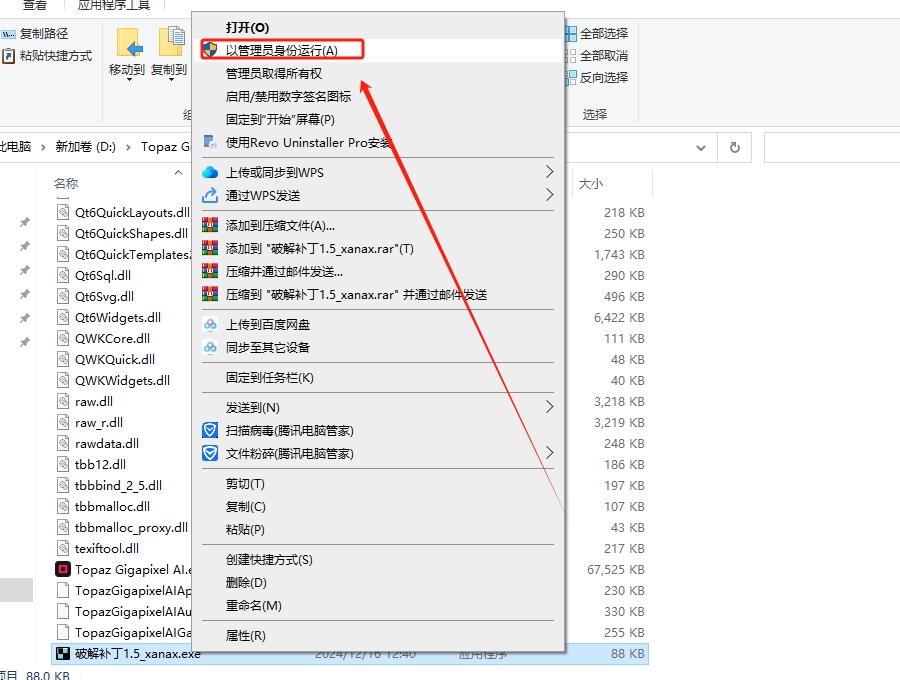900x680 pixels.
Task: Click the Revo Uninstaller Pro installer icon
Action: point(210,141)
